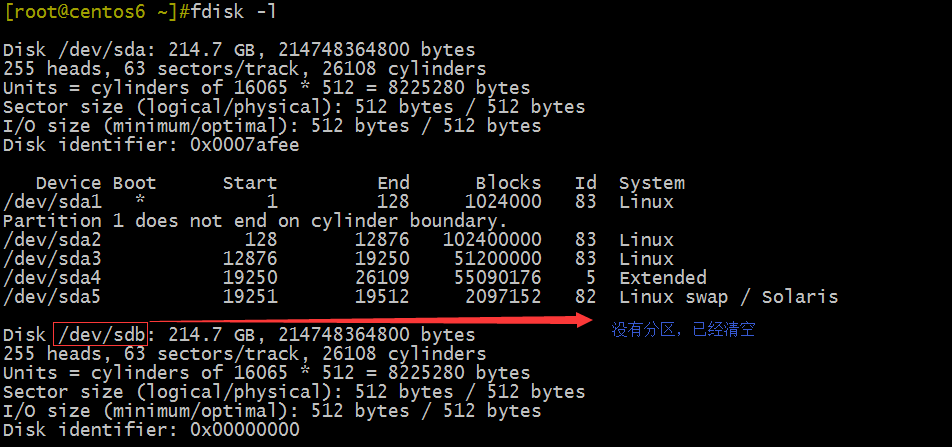Click the sdb disk identifier 0x00000000
This screenshot has width=952, height=447.
pyautogui.click(x=245, y=430)
